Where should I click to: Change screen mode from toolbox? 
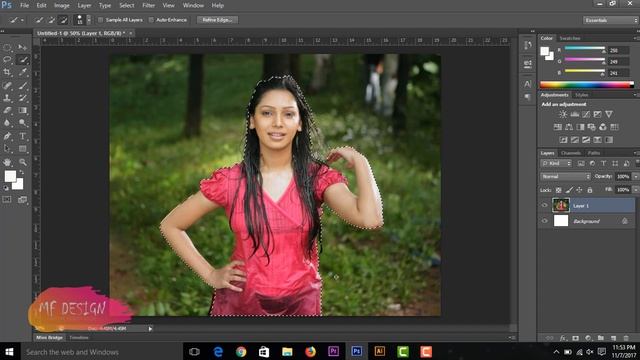coord(23,200)
